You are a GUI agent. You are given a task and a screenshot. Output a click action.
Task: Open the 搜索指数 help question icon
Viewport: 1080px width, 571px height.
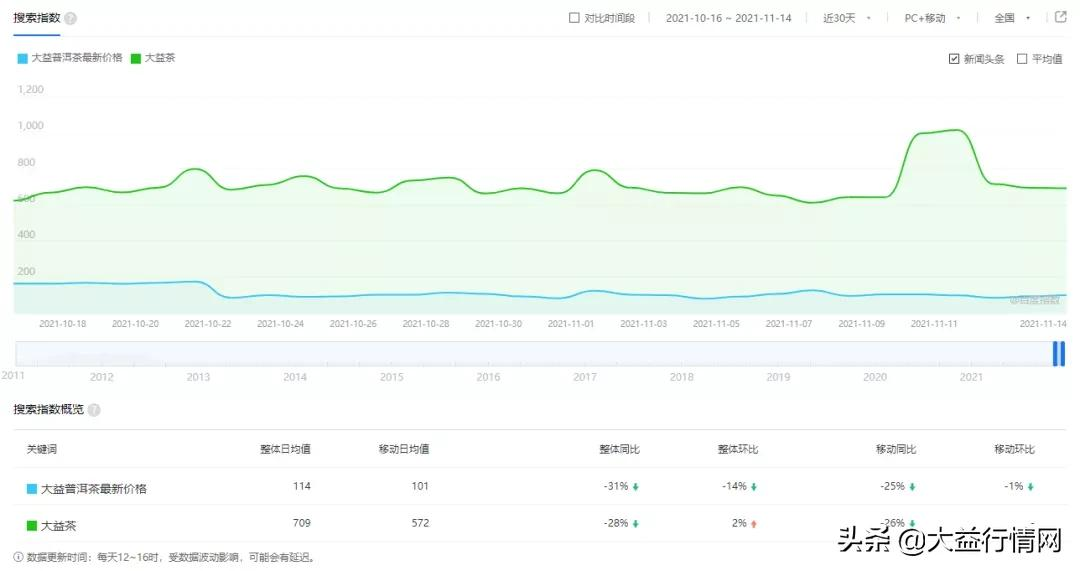(x=70, y=18)
